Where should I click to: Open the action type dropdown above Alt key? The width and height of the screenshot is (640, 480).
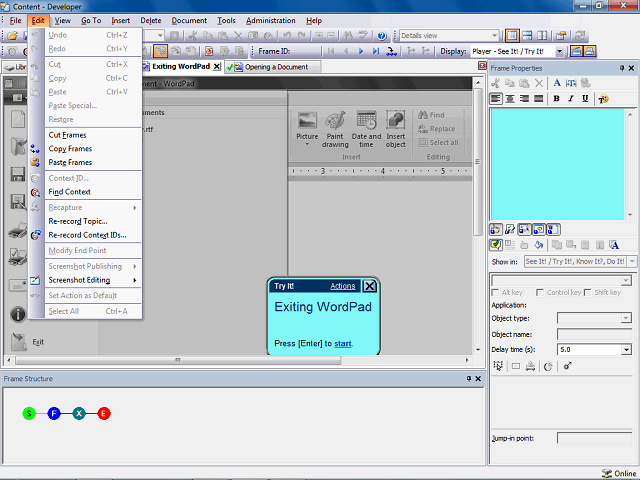[626, 280]
